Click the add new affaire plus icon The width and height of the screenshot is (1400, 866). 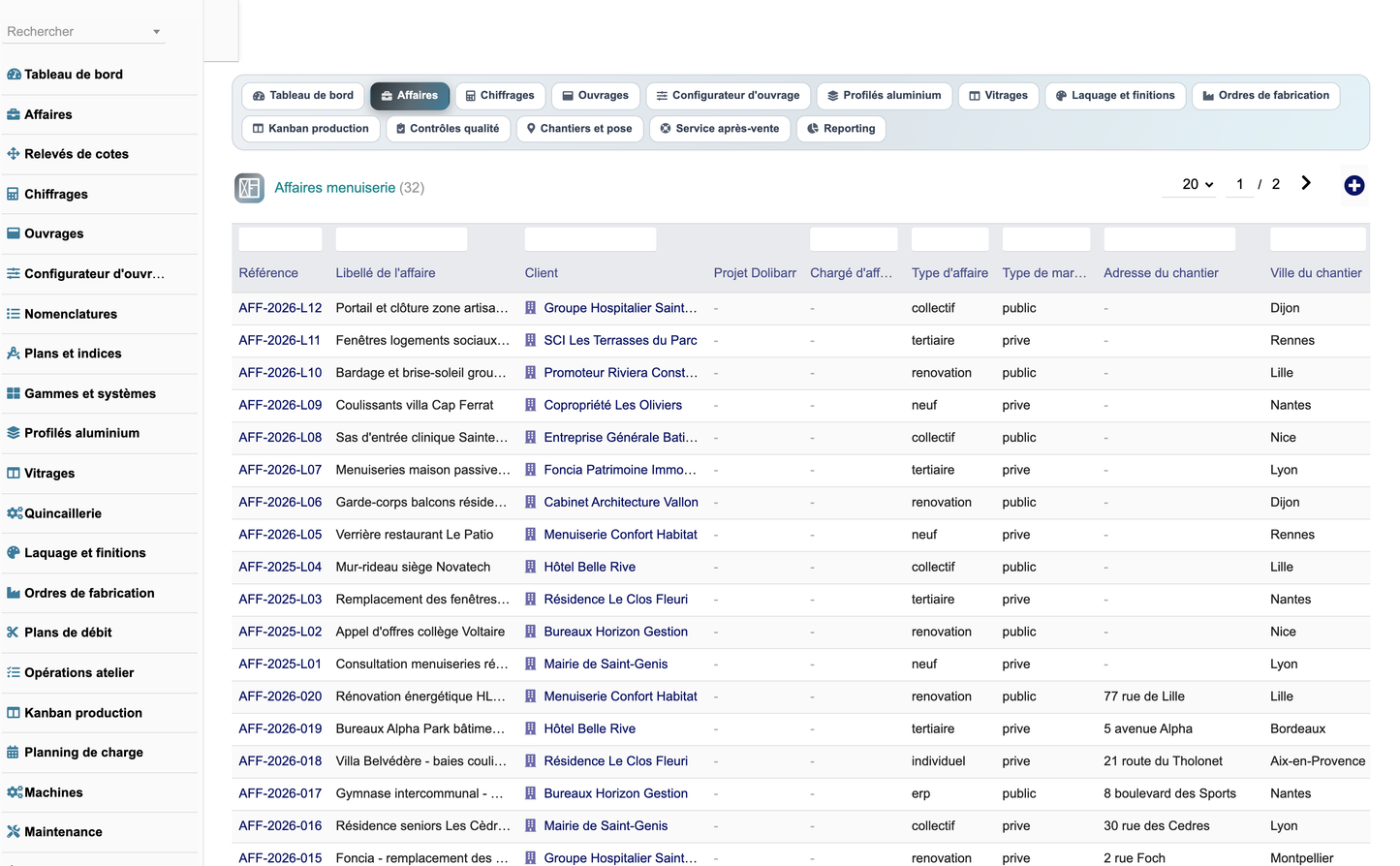(1354, 186)
